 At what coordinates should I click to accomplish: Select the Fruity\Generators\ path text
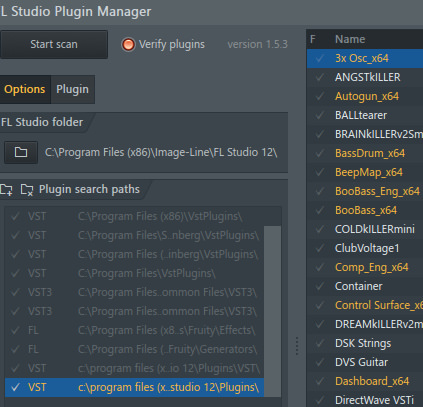tap(168, 349)
